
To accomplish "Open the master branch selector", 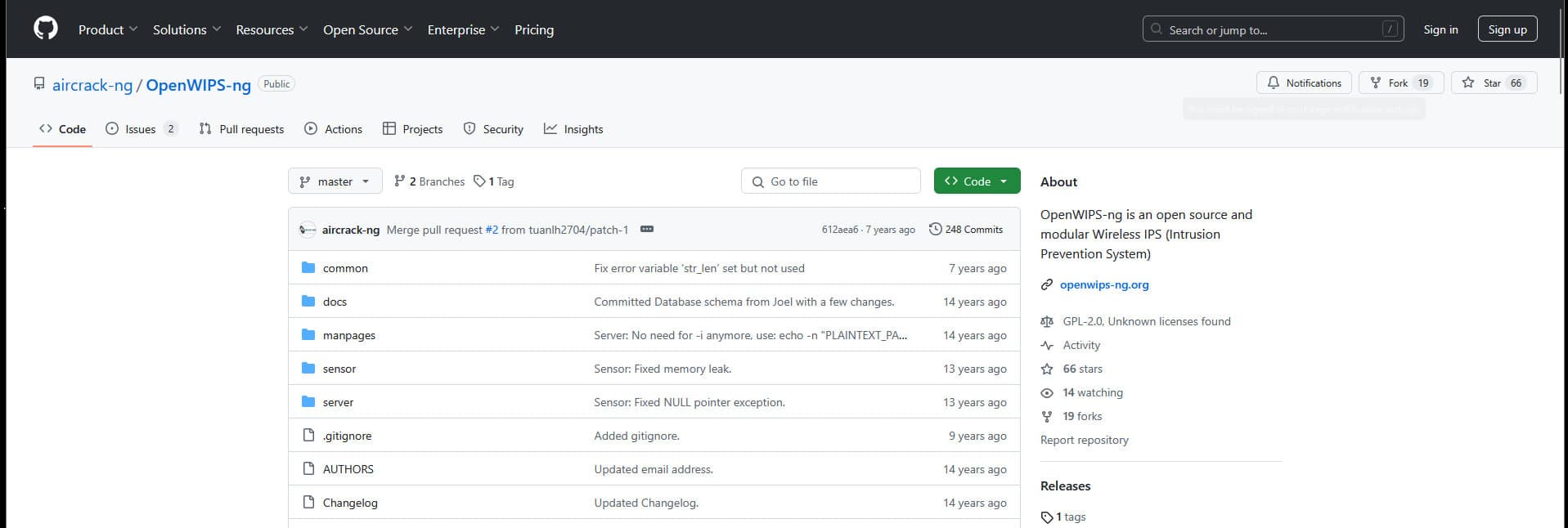I will 335,181.
